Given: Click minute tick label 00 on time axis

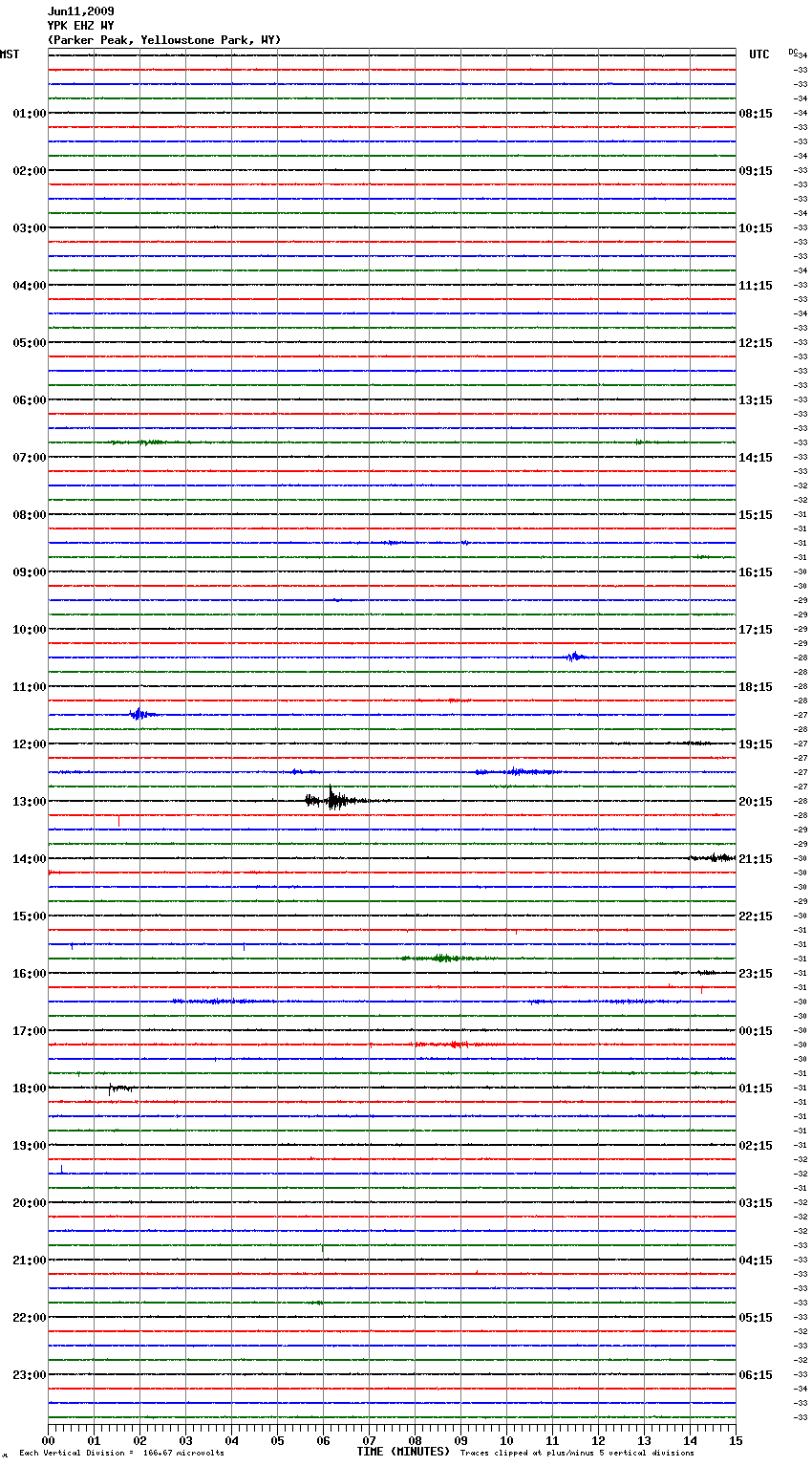Looking at the screenshot, I should coord(48,1440).
